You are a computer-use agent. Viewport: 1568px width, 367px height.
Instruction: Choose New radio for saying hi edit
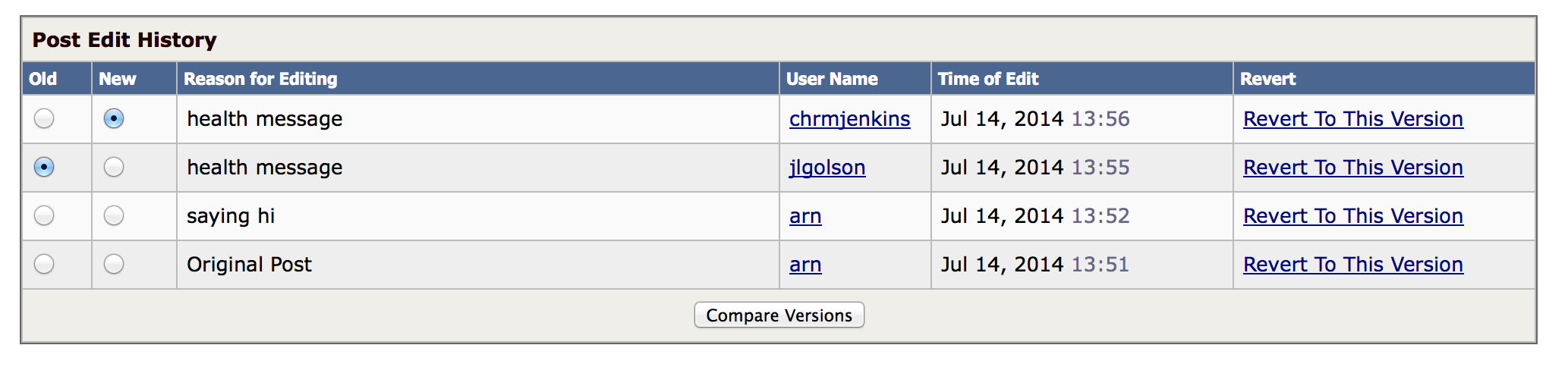click(114, 215)
